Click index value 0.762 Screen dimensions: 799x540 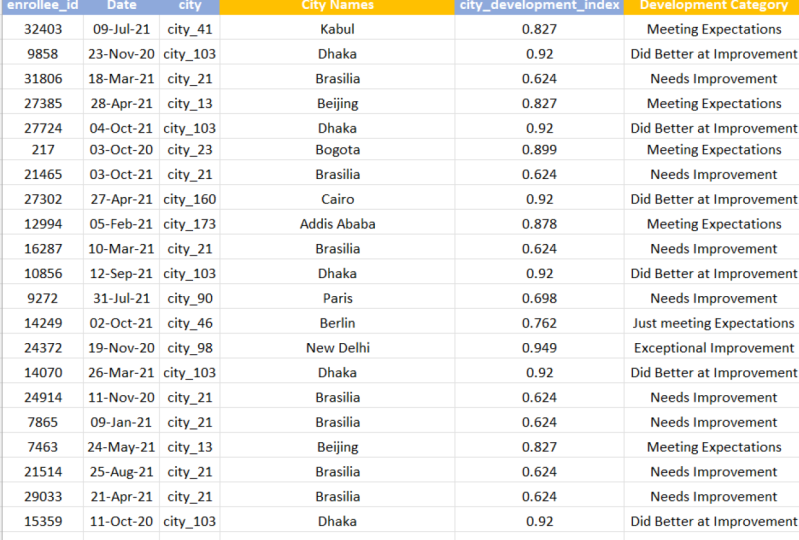539,323
